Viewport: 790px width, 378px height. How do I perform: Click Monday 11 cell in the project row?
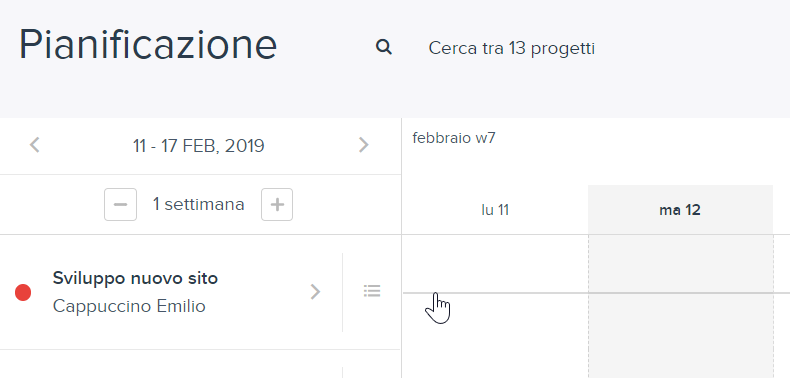(495, 292)
